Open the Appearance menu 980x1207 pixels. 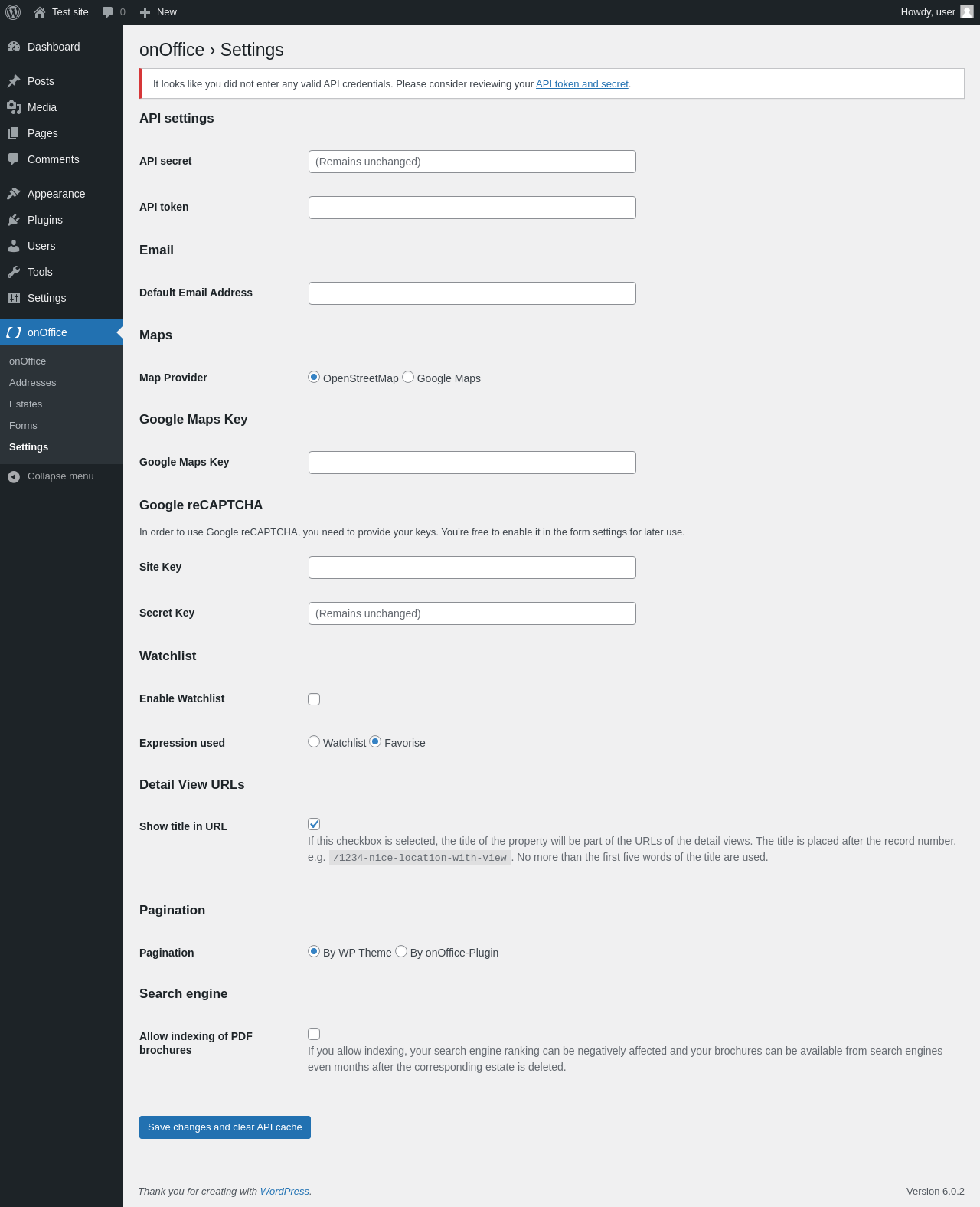(61, 194)
